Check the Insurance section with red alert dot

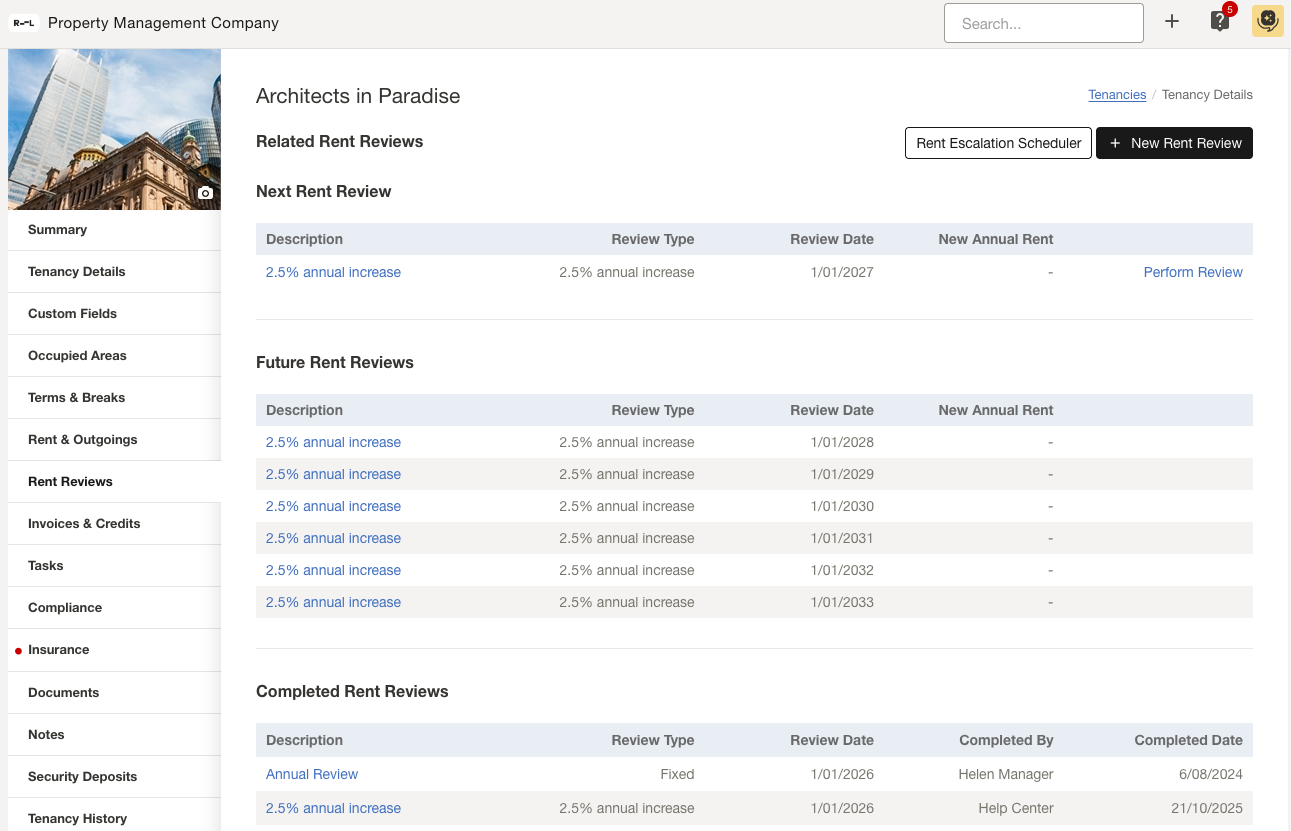pos(58,649)
